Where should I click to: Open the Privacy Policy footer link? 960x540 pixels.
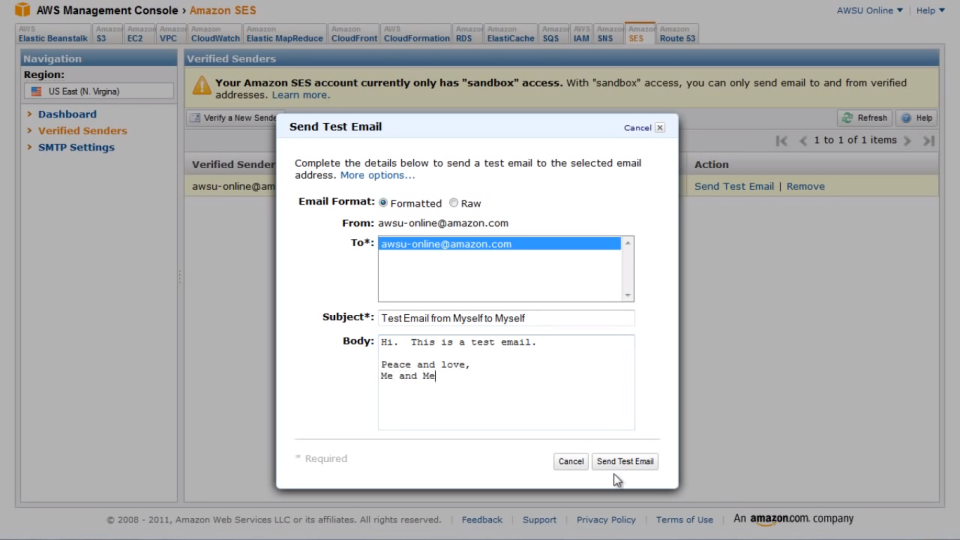(606, 519)
